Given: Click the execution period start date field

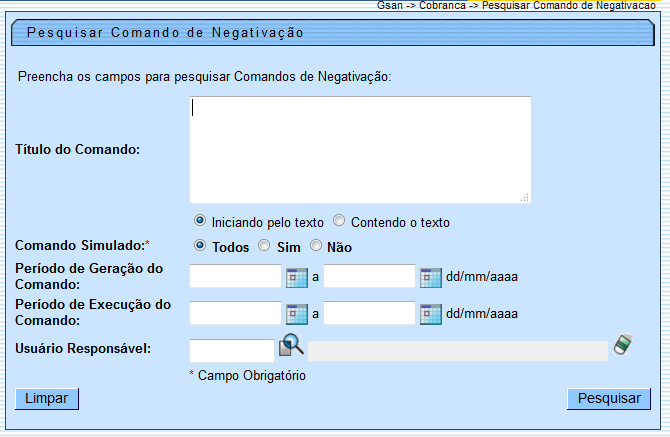Looking at the screenshot, I should coord(235,313).
